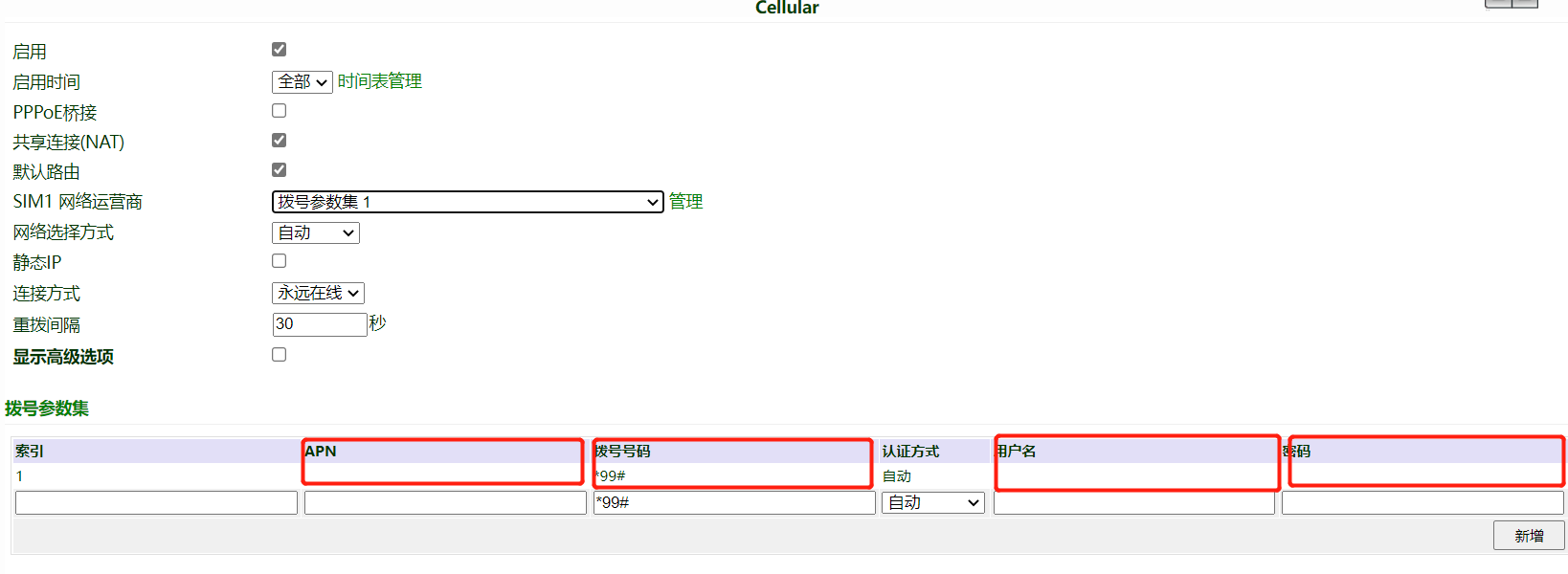The width and height of the screenshot is (1568, 574).
Task: Expand the 认证方式 dropdown in table
Action: (933, 503)
